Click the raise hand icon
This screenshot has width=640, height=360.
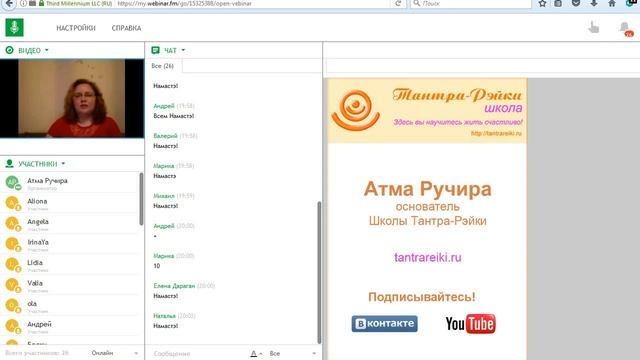594,28
